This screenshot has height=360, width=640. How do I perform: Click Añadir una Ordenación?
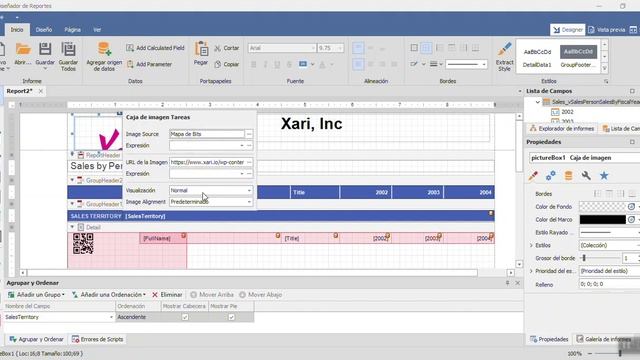108,294
